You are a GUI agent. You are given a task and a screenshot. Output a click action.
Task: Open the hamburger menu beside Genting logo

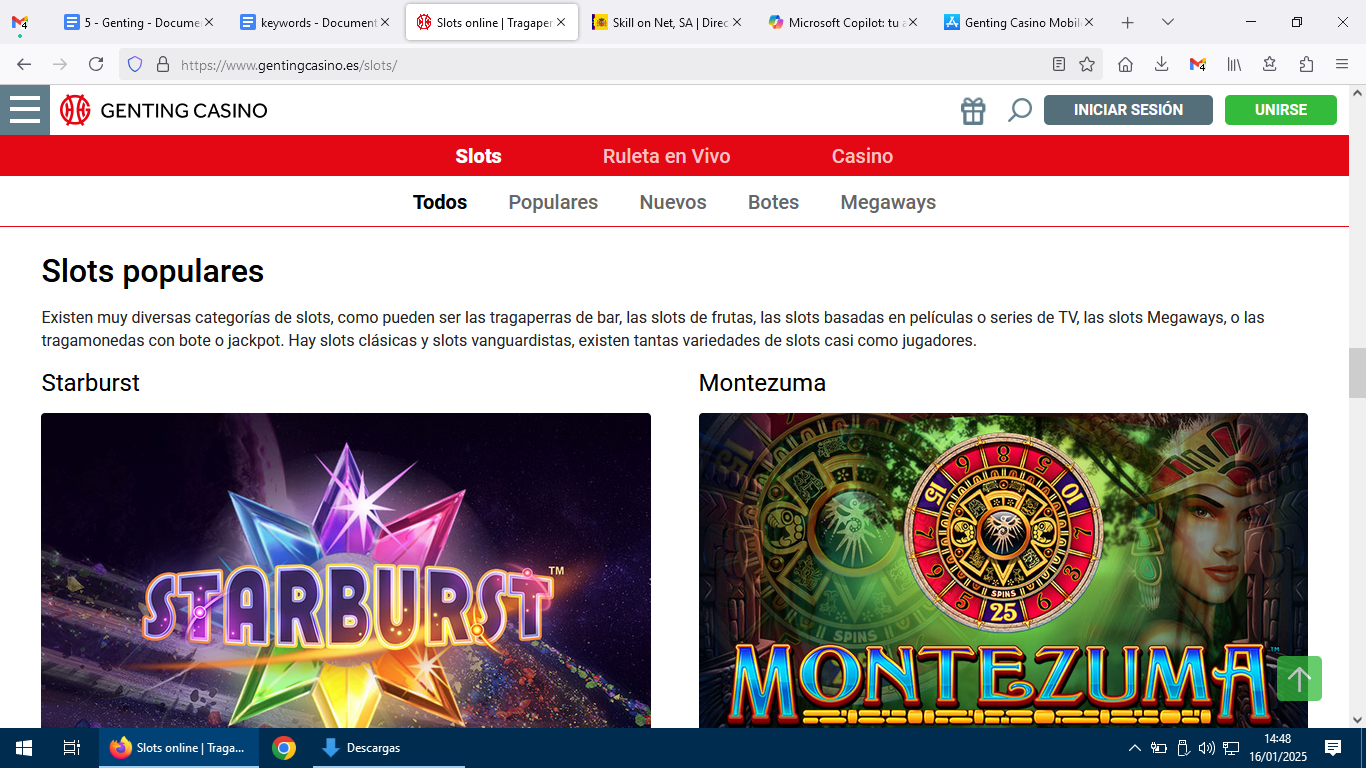[25, 110]
